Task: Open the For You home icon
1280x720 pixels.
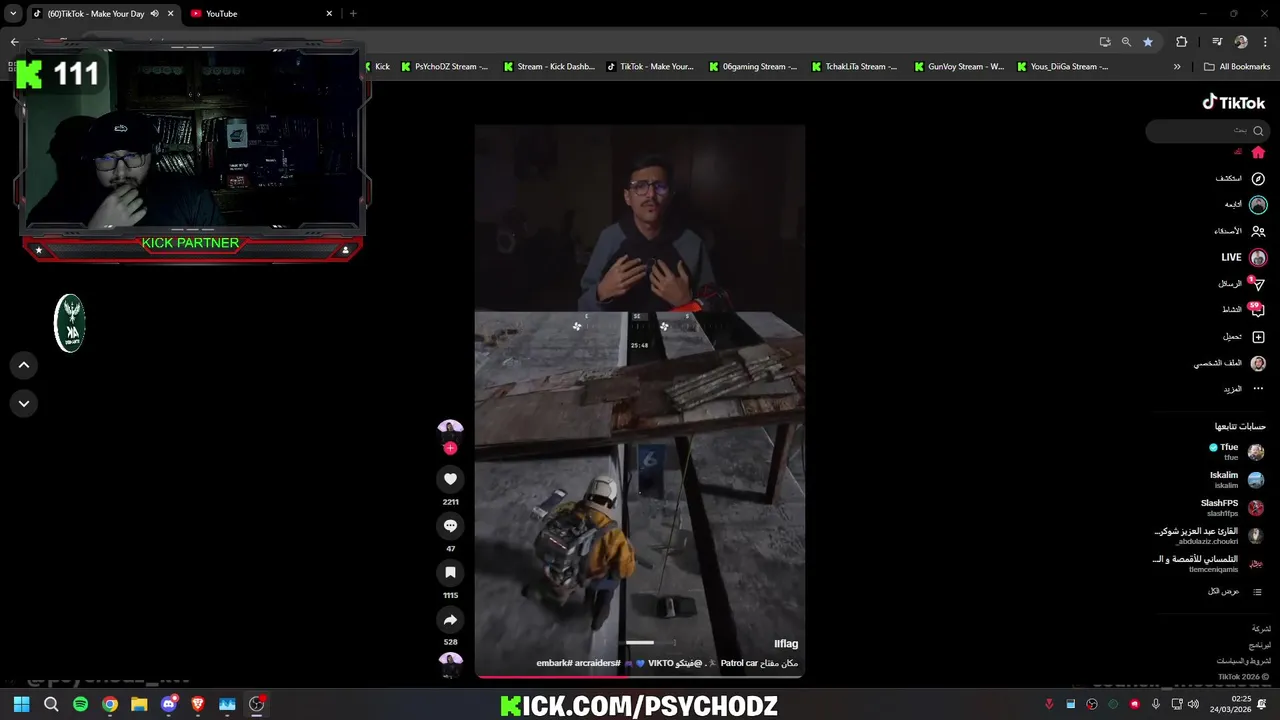Action: point(1258,152)
